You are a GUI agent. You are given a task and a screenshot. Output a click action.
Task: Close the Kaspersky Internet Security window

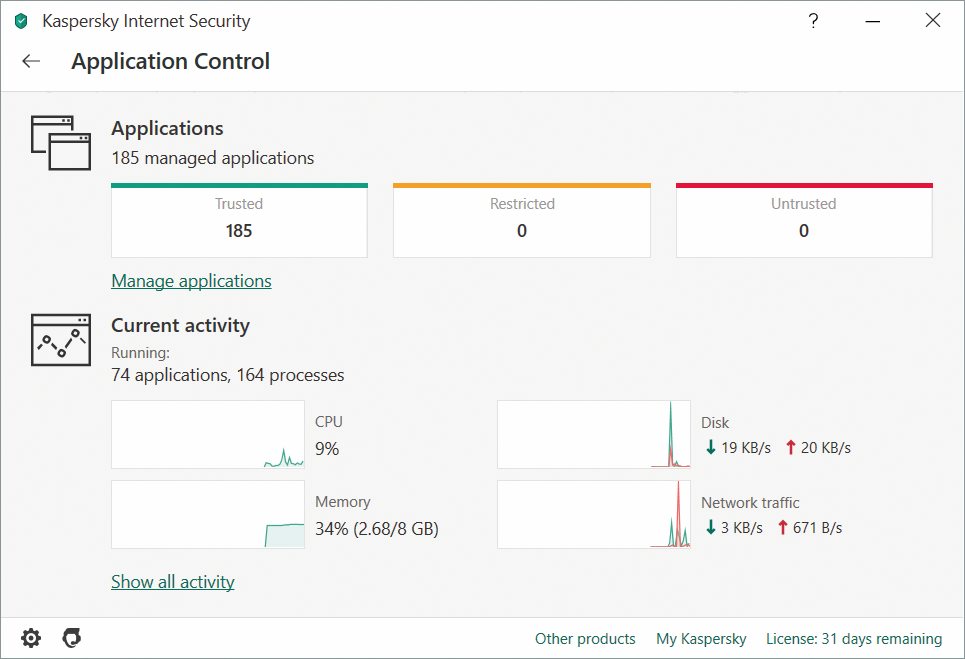933,20
